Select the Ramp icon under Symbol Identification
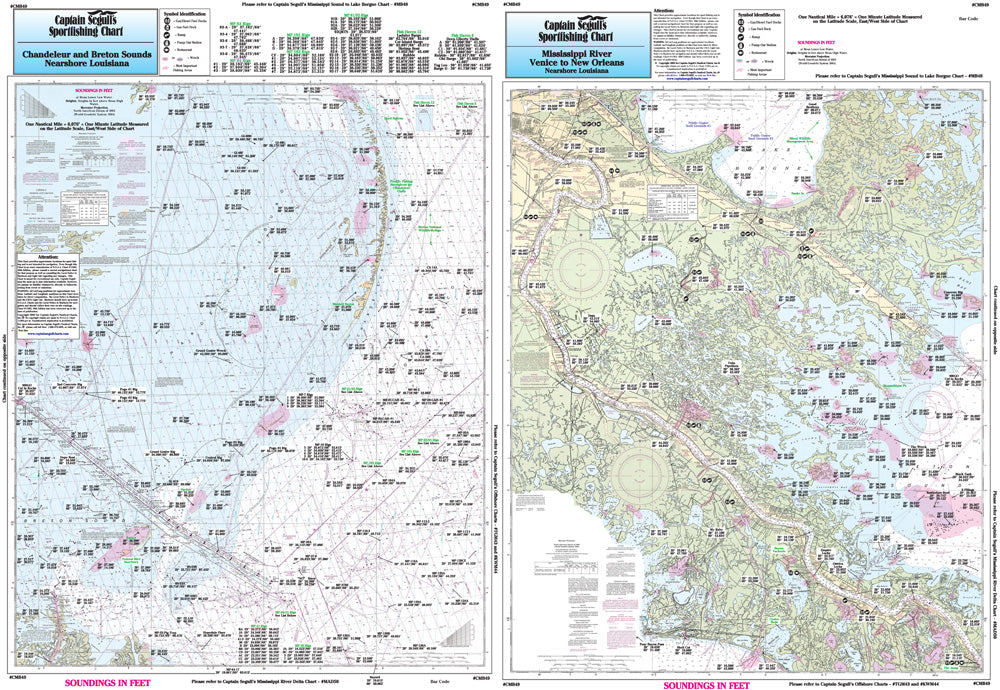The image size is (1000, 690). [167, 35]
